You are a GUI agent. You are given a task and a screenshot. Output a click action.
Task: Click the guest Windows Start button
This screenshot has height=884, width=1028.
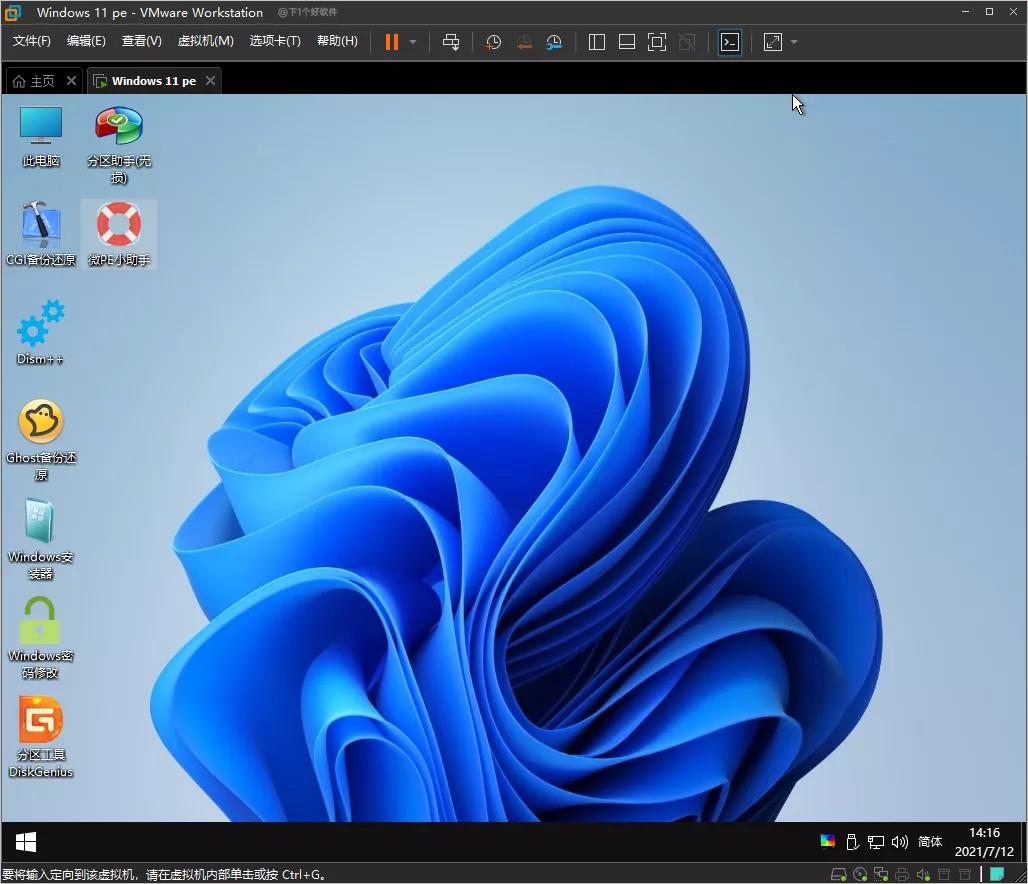tap(26, 842)
